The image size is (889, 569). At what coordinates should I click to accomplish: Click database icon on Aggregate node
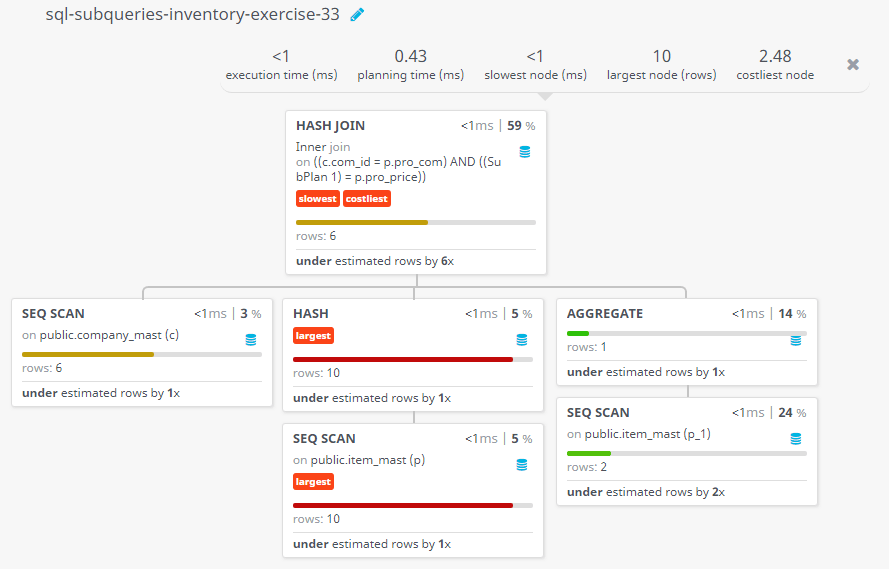pyautogui.click(x=796, y=340)
